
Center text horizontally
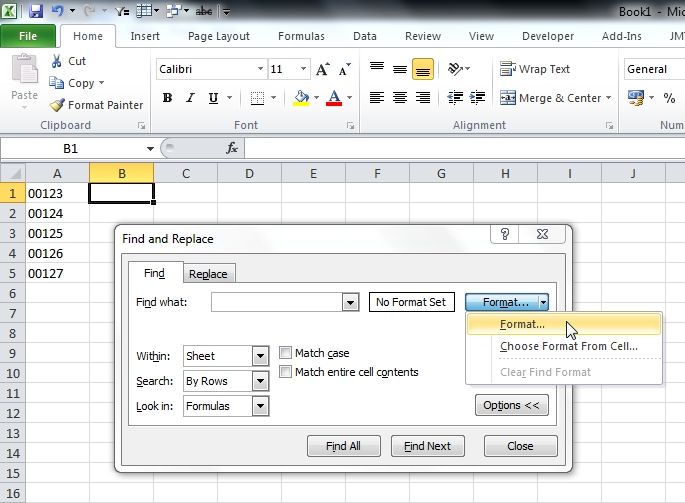coord(400,97)
